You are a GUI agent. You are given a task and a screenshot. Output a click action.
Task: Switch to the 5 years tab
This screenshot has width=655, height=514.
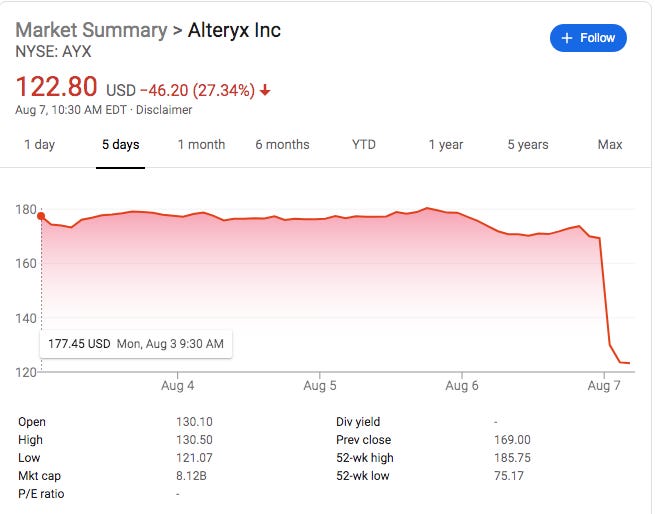[528, 145]
